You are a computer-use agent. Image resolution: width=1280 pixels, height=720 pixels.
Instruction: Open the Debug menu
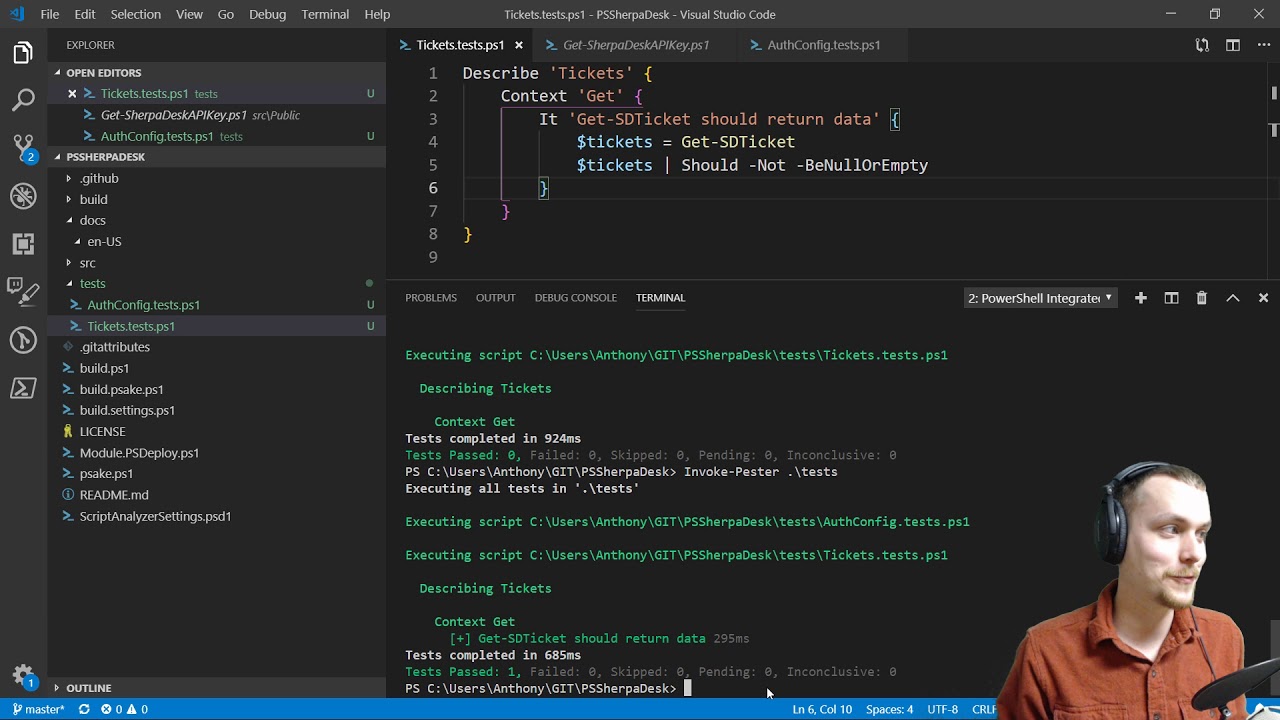click(x=267, y=14)
